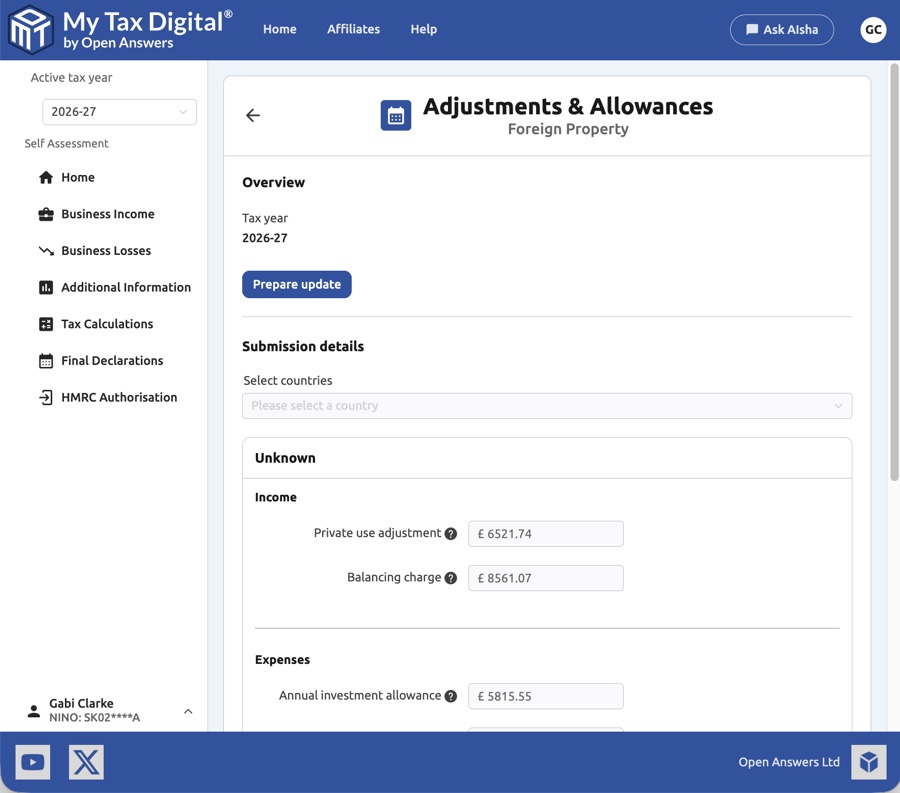Image resolution: width=900 pixels, height=793 pixels.
Task: Click the help icon beside Balancing charge
Action: point(451,577)
